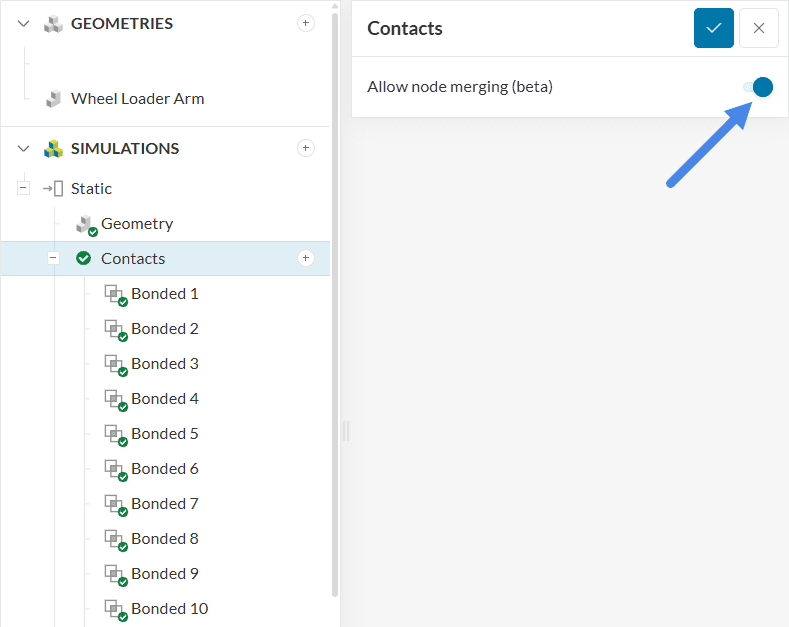
Task: Click the Geometry cube icon under Static
Action: tap(85, 224)
